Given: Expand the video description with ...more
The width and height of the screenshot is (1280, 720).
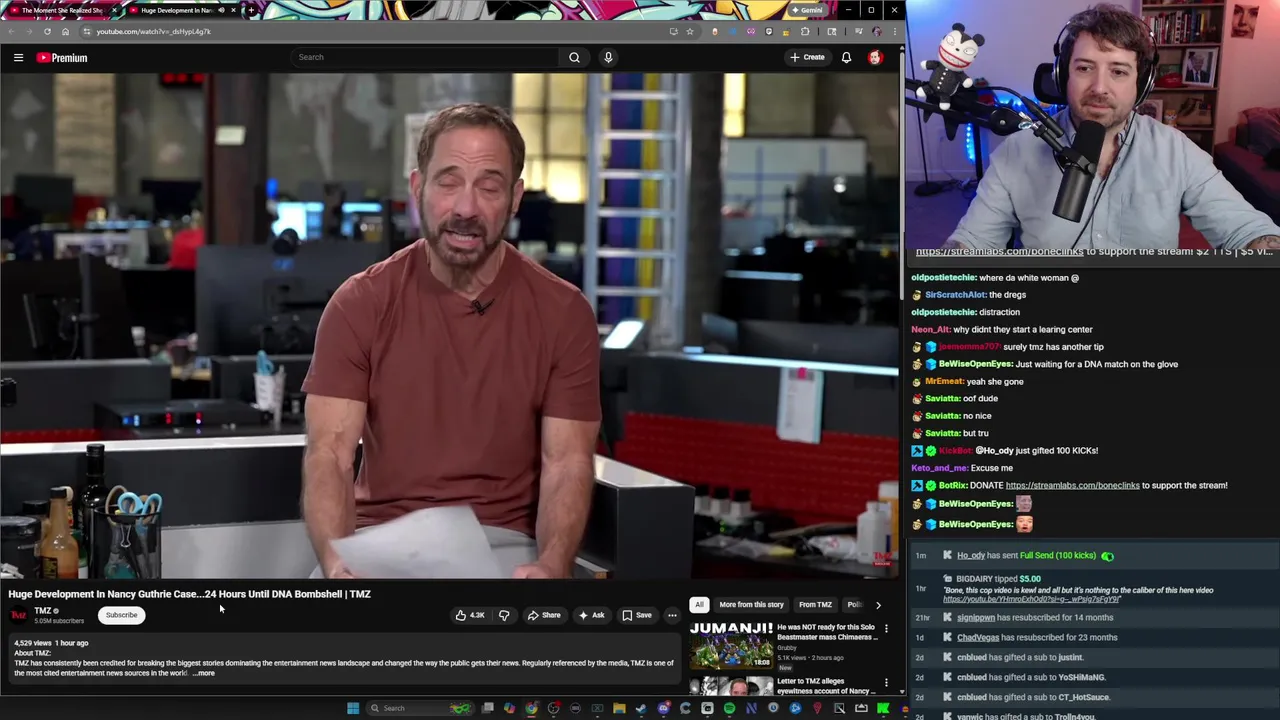Looking at the screenshot, I should tap(203, 673).
